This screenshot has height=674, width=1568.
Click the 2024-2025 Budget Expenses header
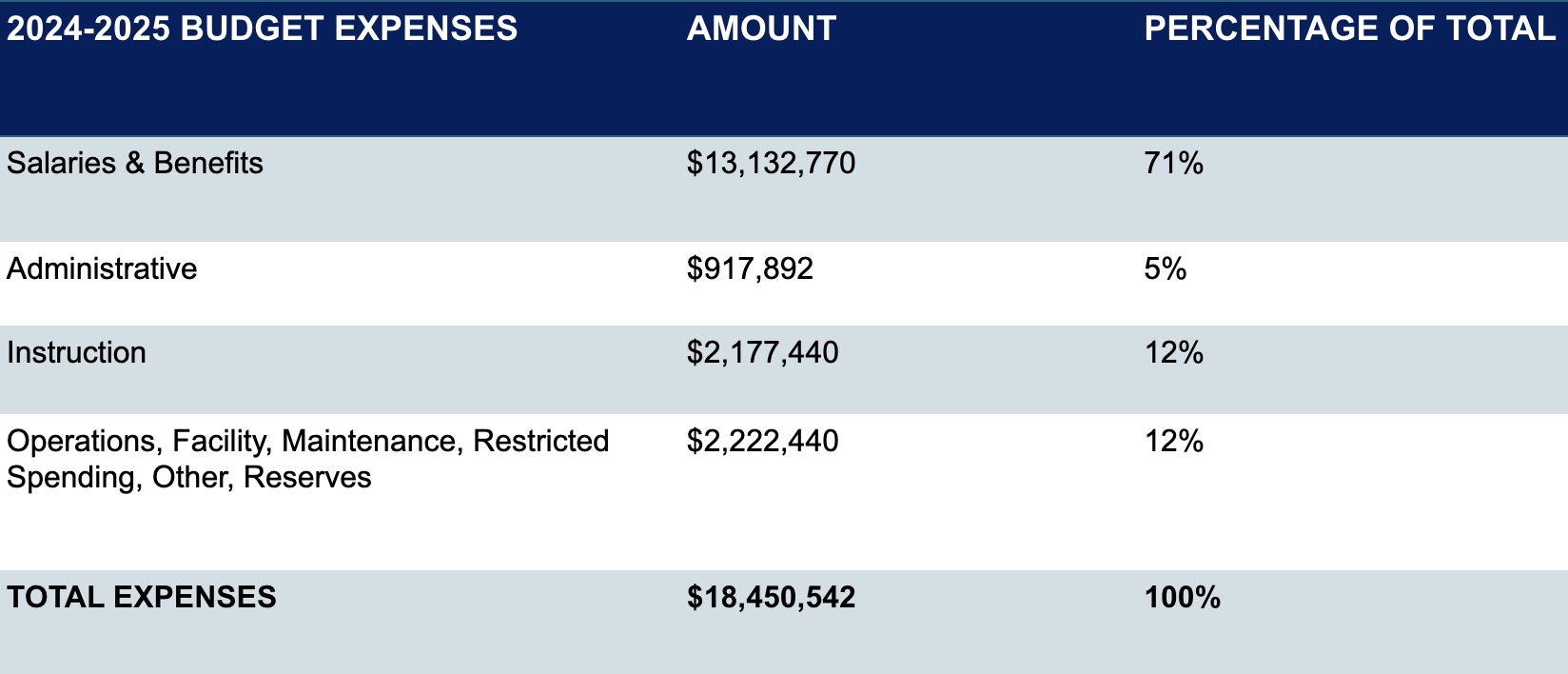tap(263, 29)
